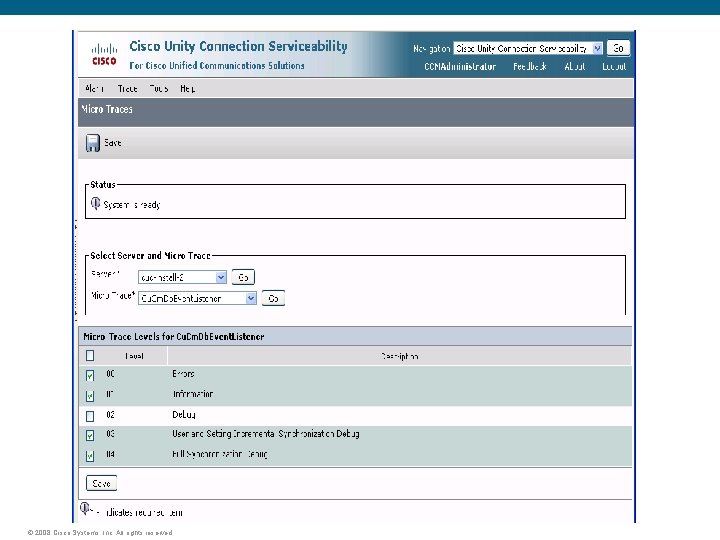
Task: Click the Debug description text in row 02
Action: [184, 415]
